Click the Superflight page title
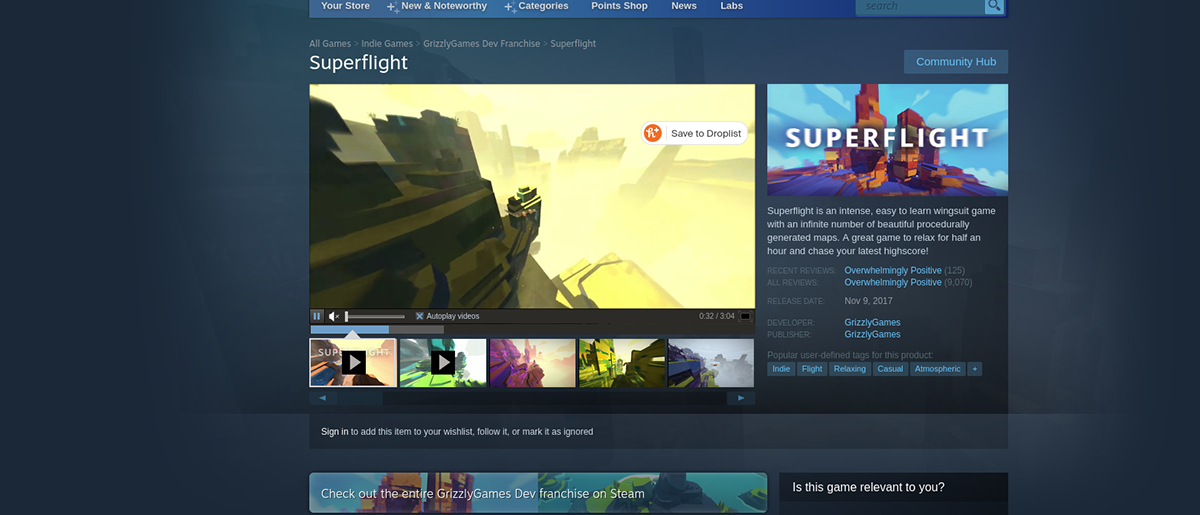Viewport: 1200px width, 515px height. pos(358,63)
